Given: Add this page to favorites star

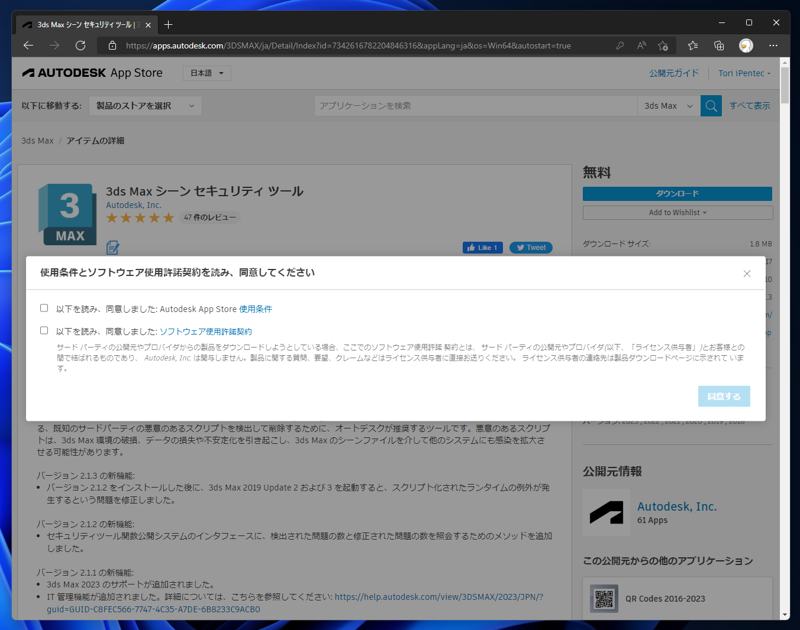Looking at the screenshot, I should 663,46.
